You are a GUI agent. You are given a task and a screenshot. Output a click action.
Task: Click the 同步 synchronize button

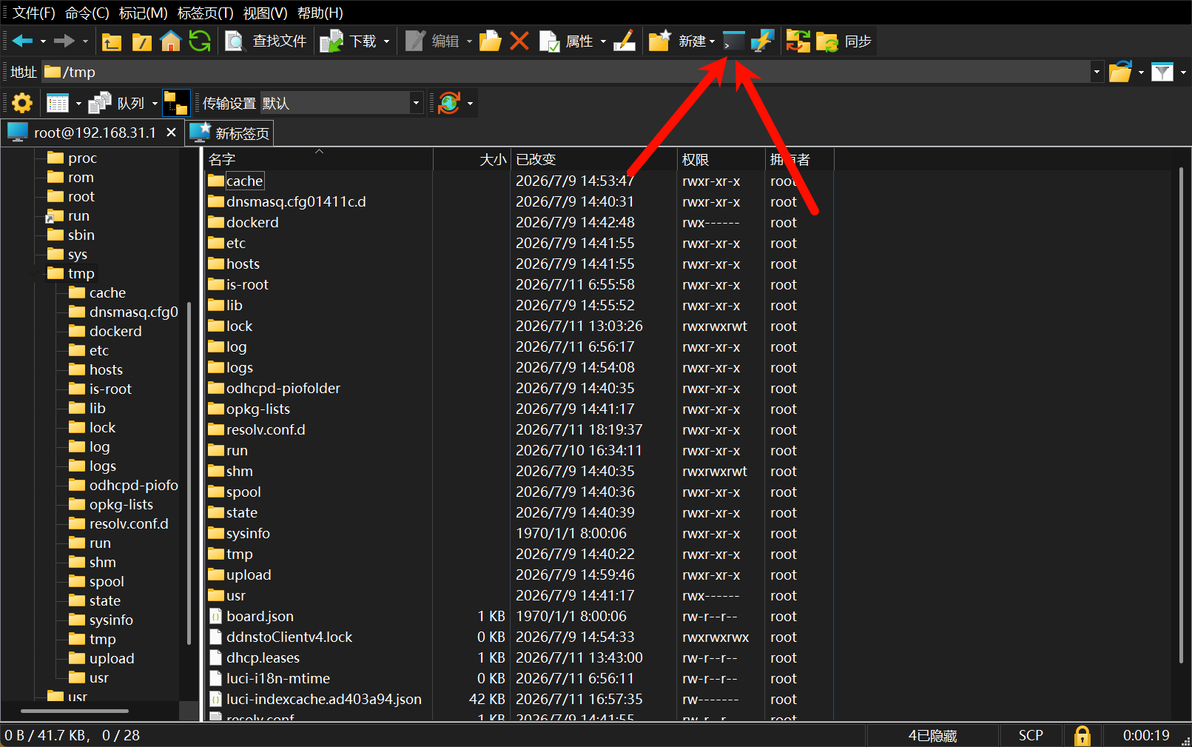tap(843, 41)
